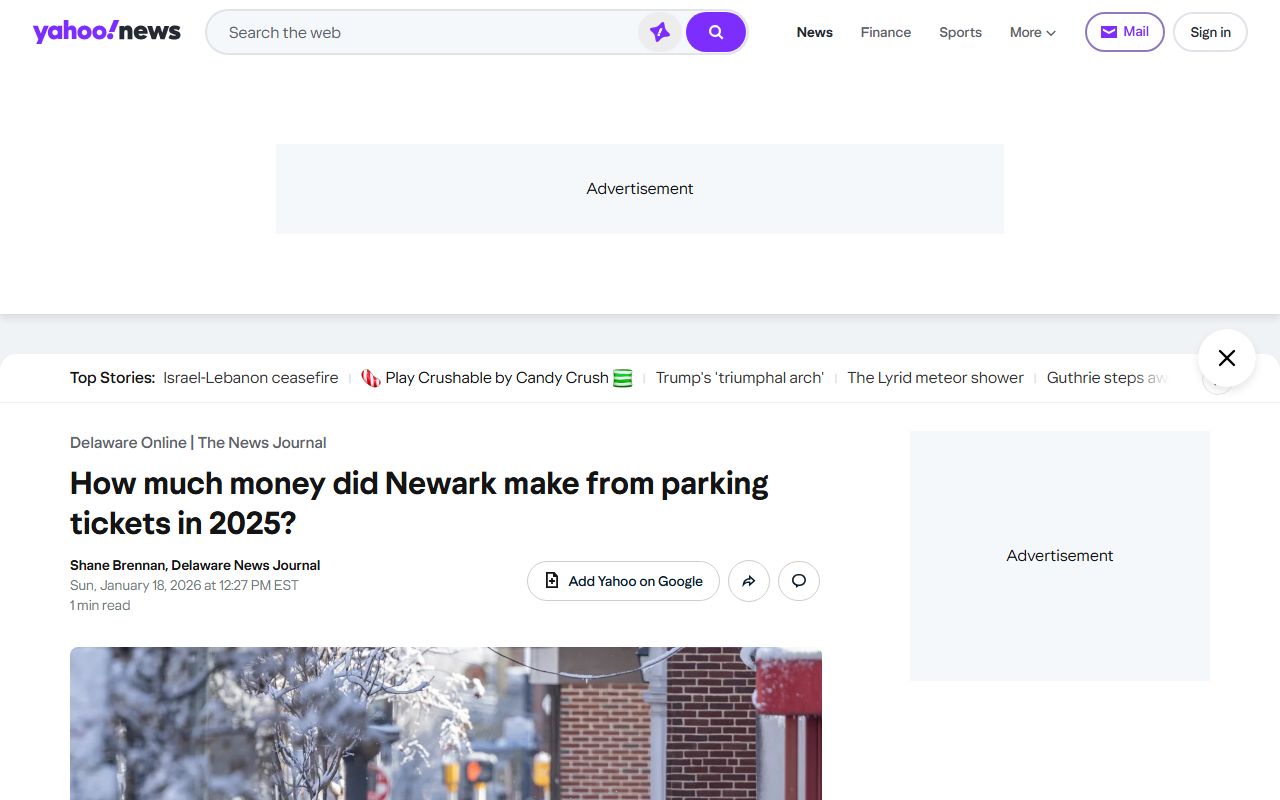Submit search with purple magnifier button
The image size is (1280, 800).
716,32
